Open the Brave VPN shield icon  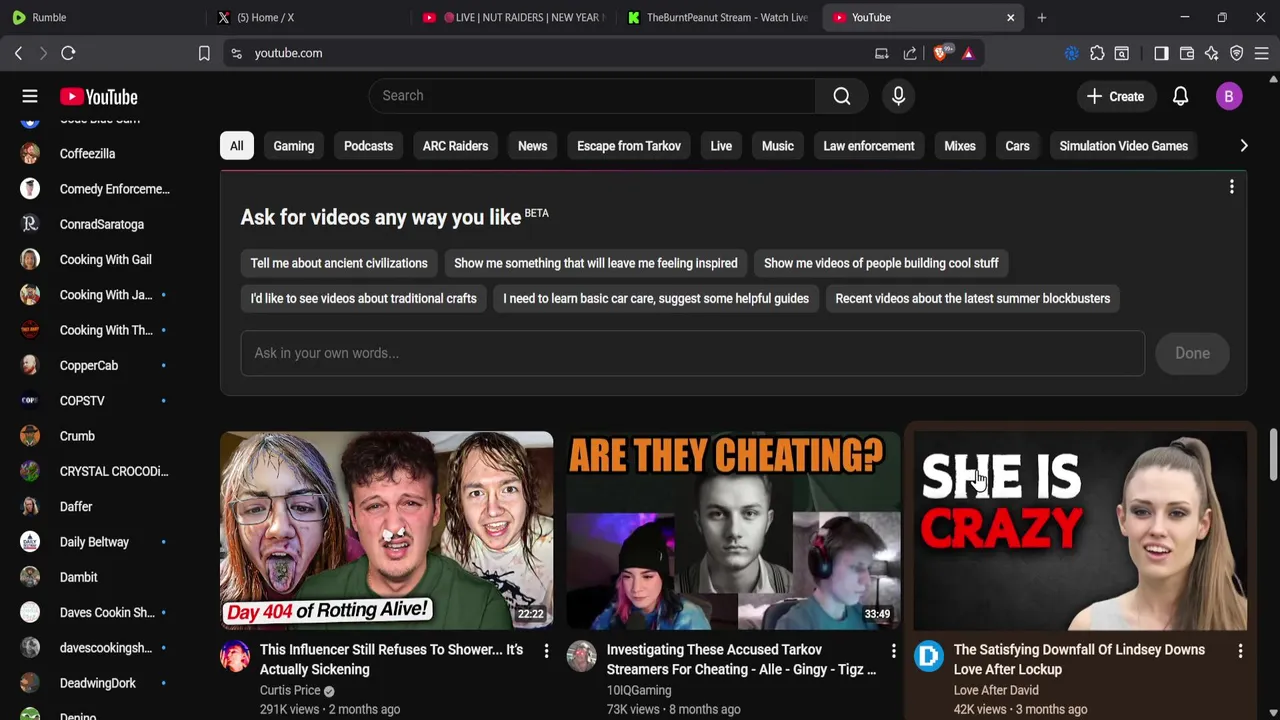1237,53
